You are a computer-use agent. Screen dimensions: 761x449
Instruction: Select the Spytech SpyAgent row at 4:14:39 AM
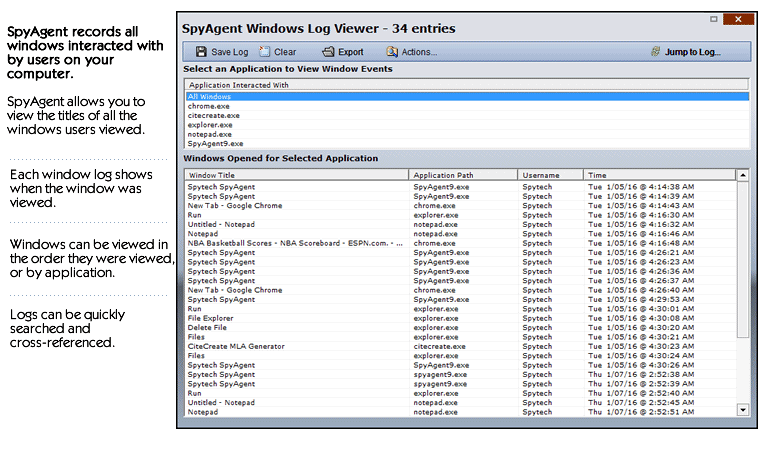click(x=460, y=196)
